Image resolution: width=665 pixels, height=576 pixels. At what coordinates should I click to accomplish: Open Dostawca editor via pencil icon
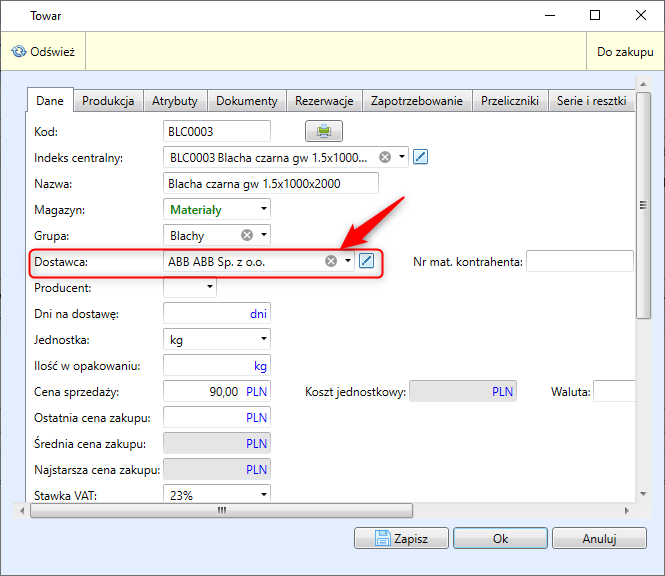point(366,261)
